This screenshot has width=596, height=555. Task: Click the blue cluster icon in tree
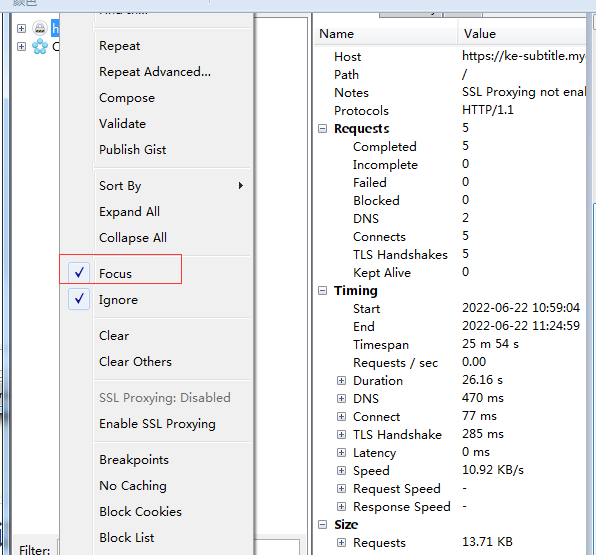click(x=40, y=47)
